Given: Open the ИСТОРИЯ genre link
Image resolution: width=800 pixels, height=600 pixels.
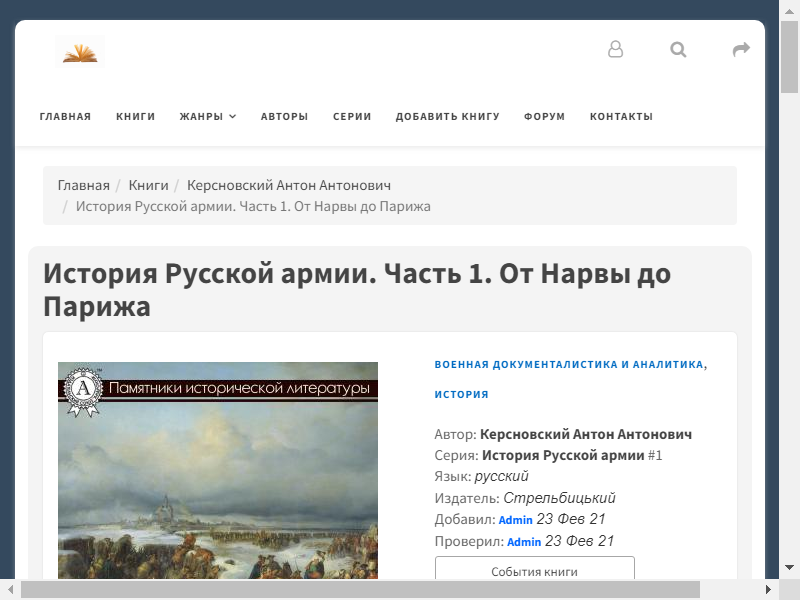Looking at the screenshot, I should point(461,394).
